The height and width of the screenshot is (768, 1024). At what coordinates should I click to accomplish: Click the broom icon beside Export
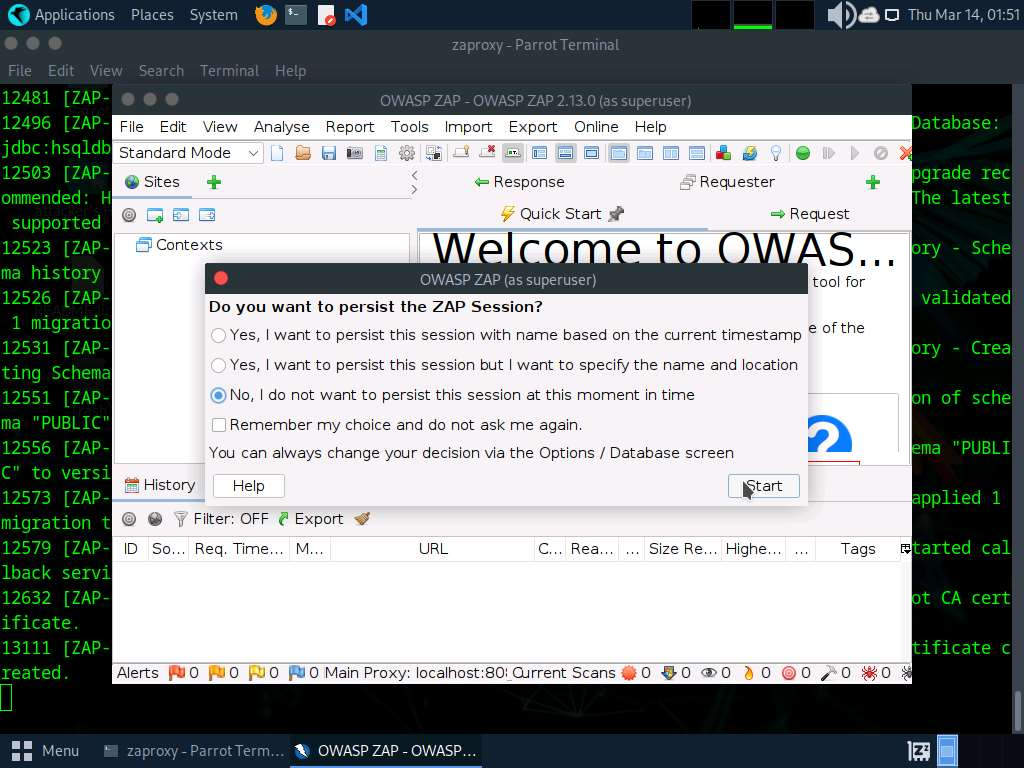pos(362,519)
